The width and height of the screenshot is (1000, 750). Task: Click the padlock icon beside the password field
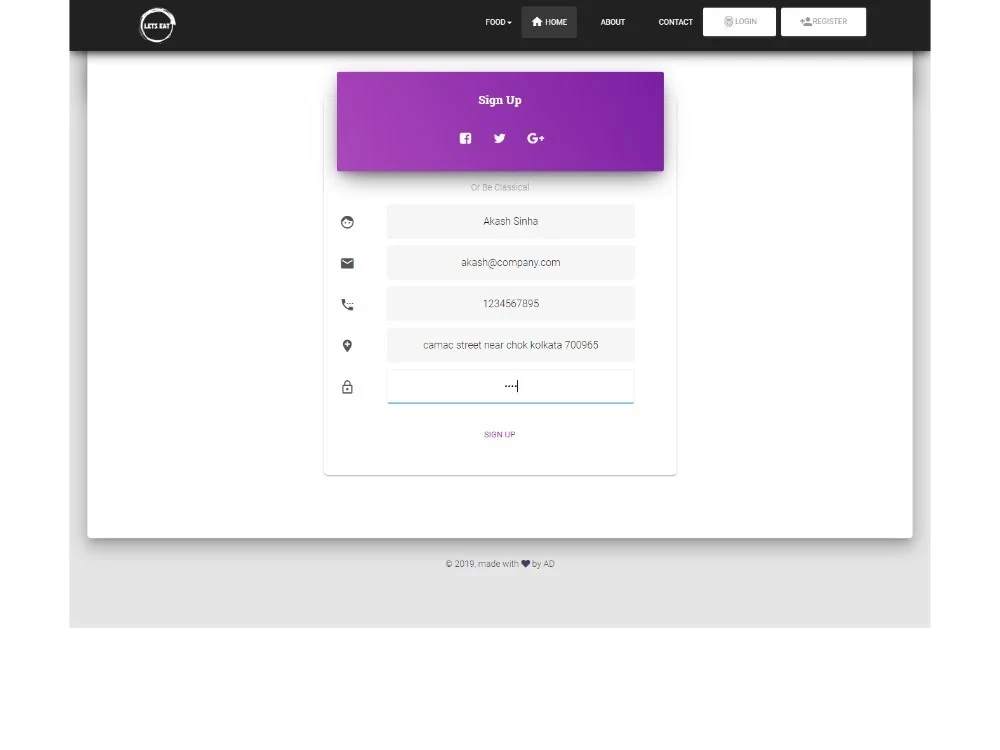click(347, 386)
